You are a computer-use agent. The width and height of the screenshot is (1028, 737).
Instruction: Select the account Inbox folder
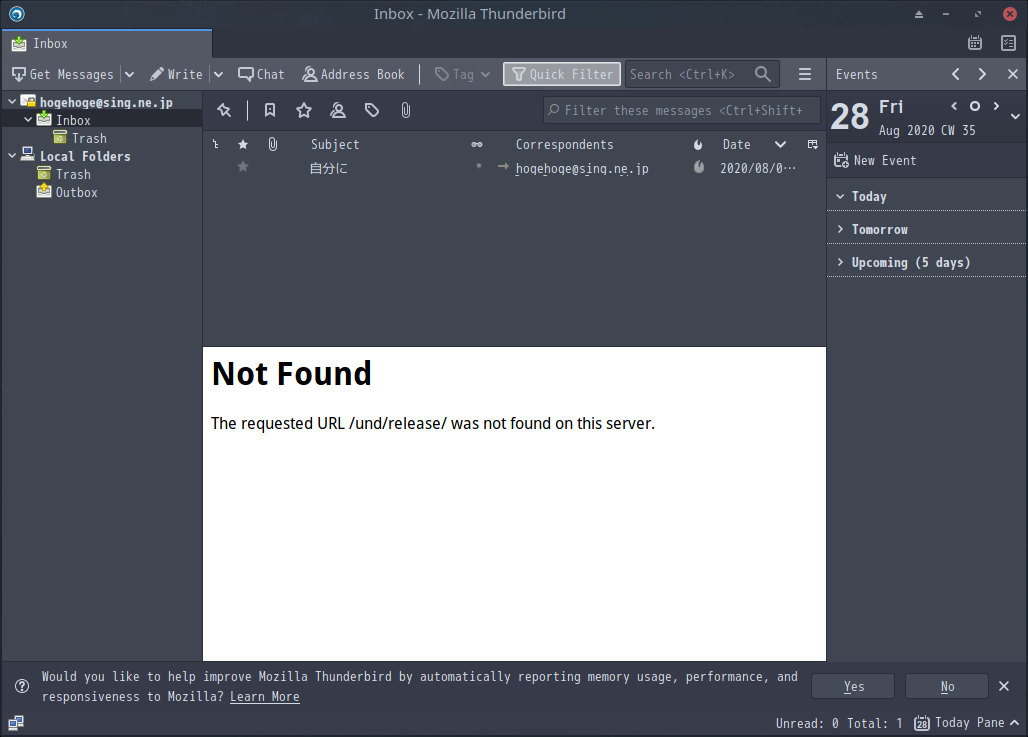pos(73,120)
